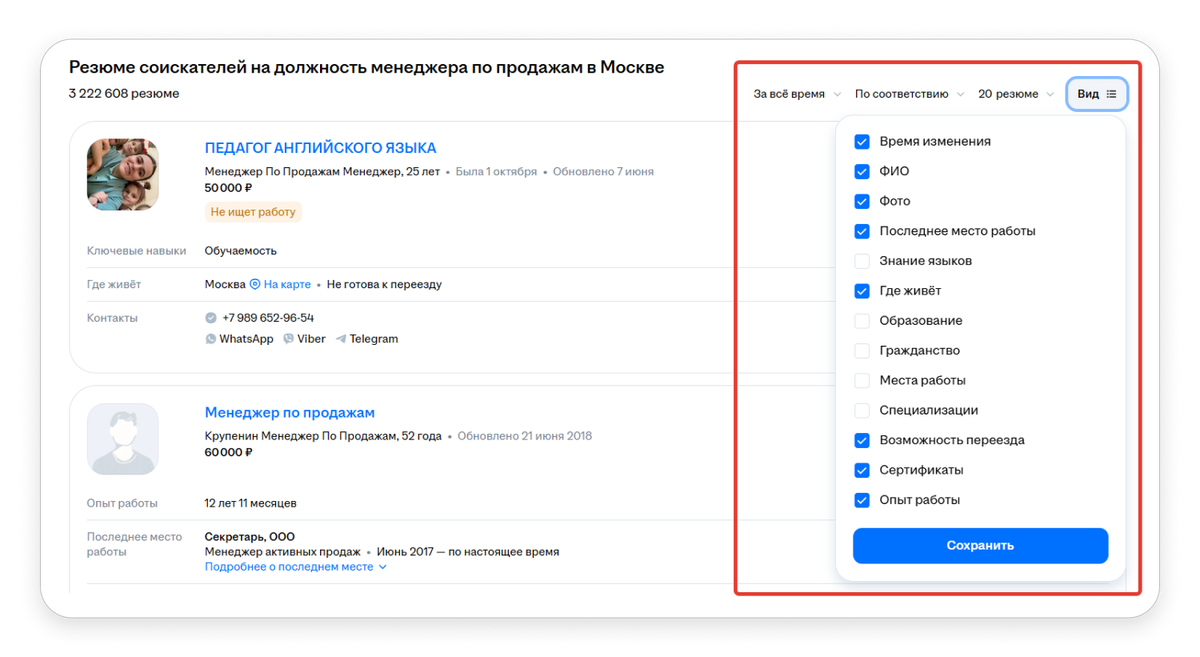The image size is (1200, 657).
Task: Open the «20 резюме» per-page dropdown
Action: point(1009,93)
